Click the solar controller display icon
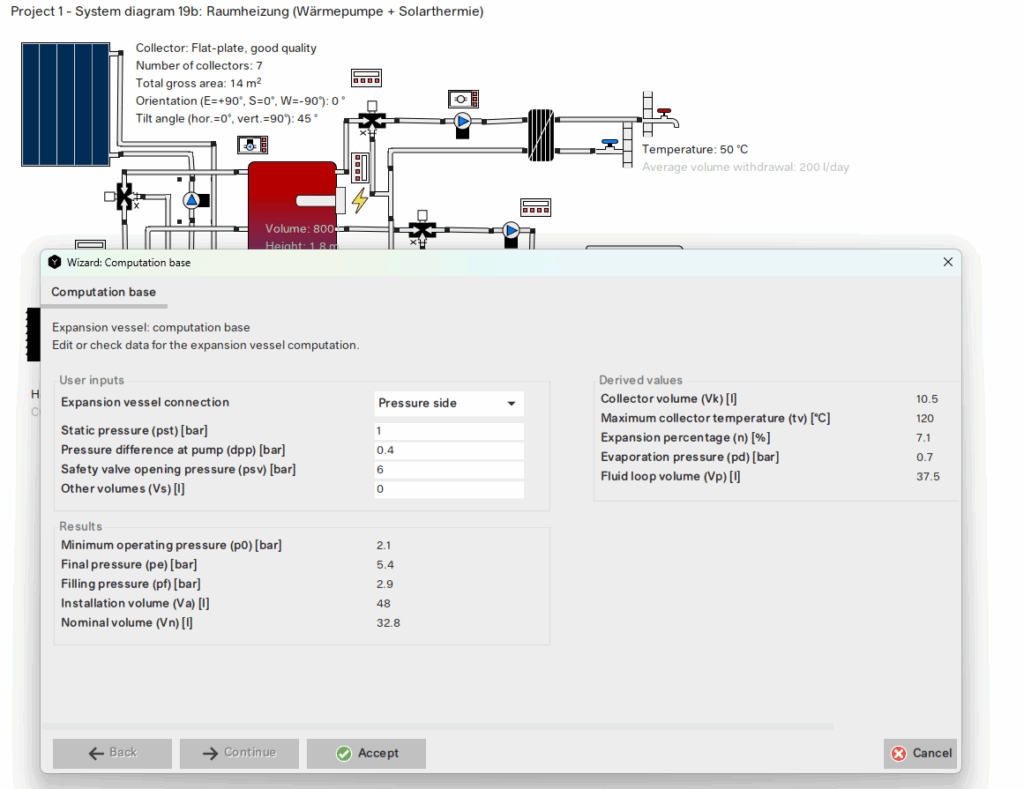 (x=251, y=145)
